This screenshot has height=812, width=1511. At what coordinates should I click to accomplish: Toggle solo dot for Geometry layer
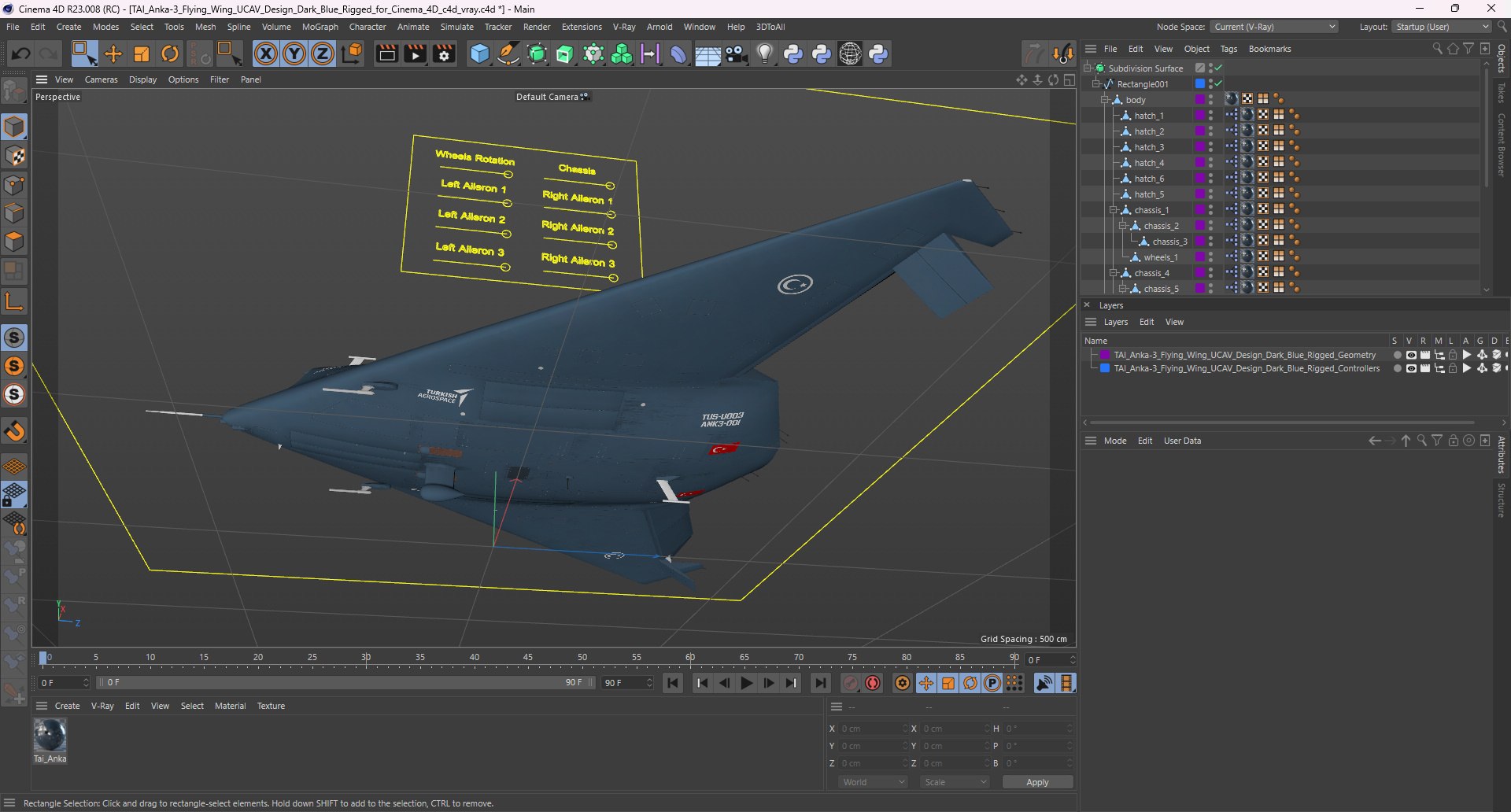(1397, 355)
